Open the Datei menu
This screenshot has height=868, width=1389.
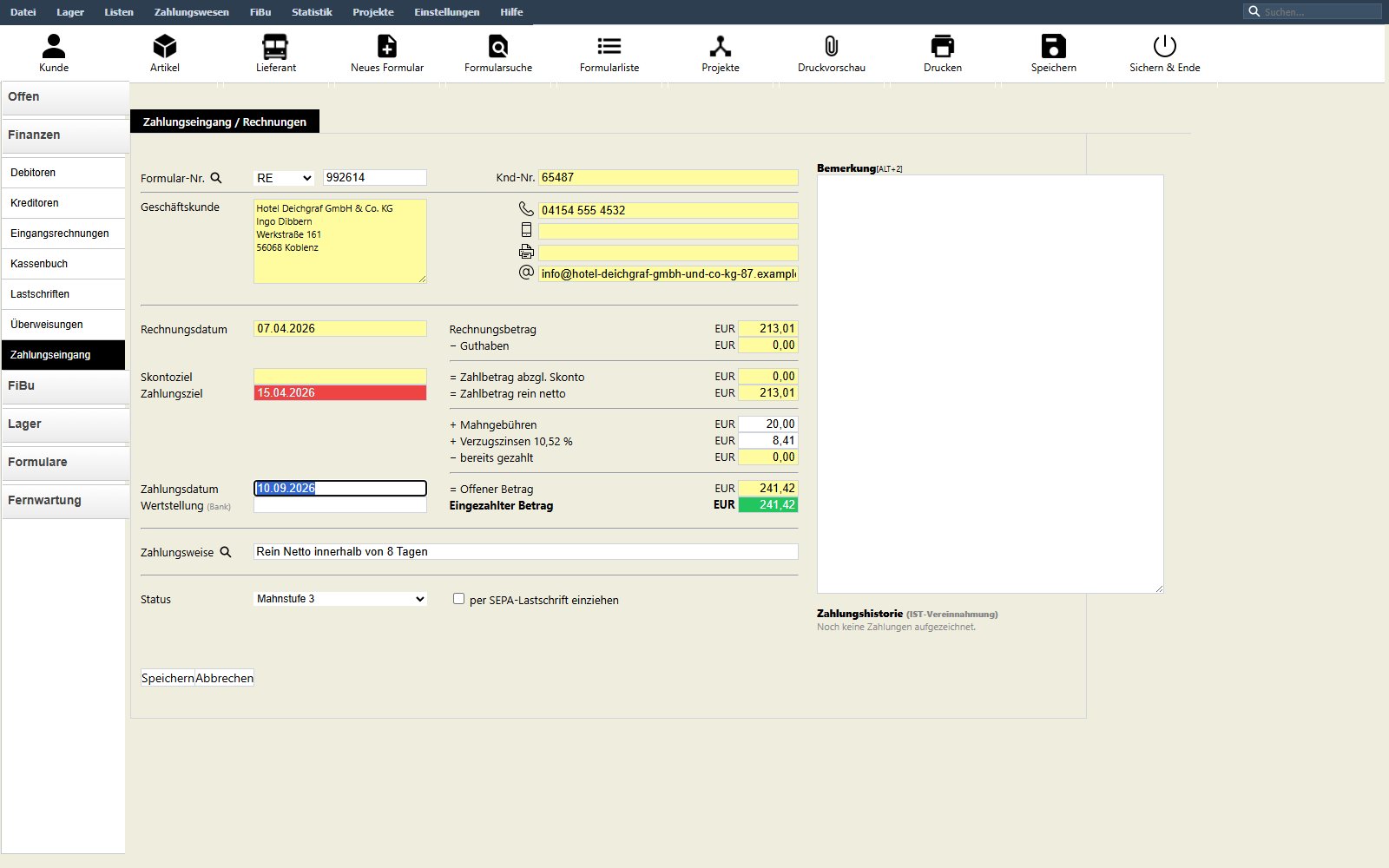(x=23, y=12)
